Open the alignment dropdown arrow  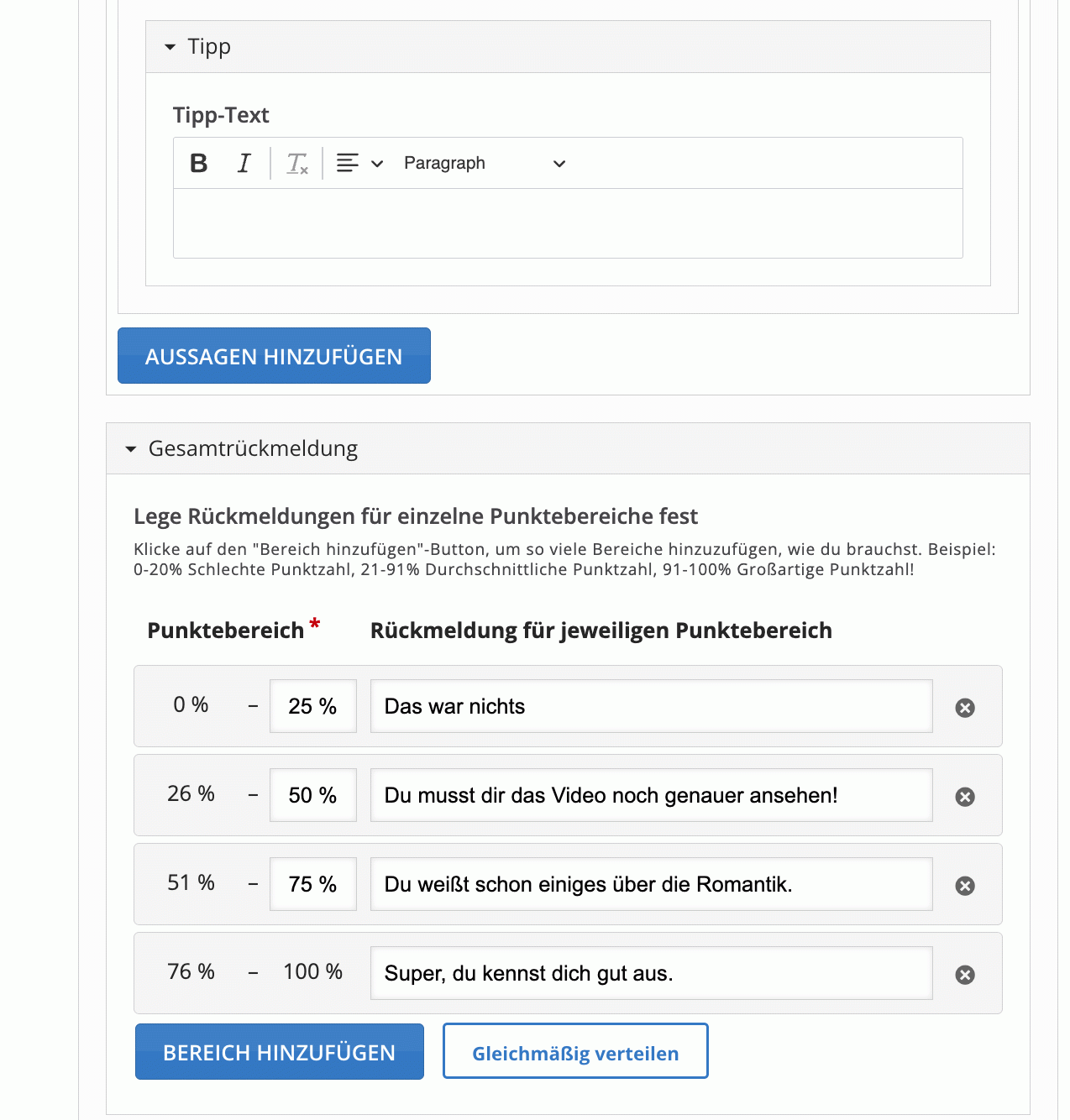point(377,164)
